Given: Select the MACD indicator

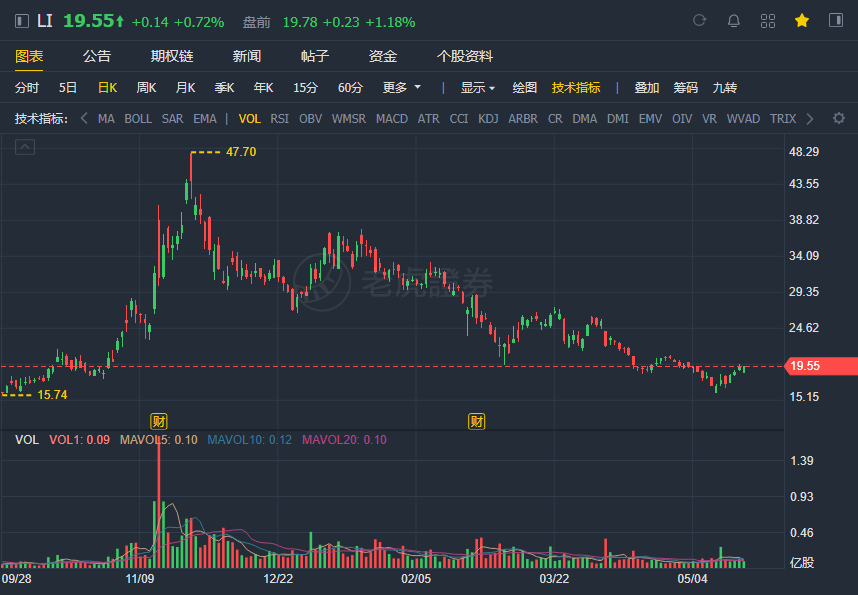Looking at the screenshot, I should tap(392, 119).
